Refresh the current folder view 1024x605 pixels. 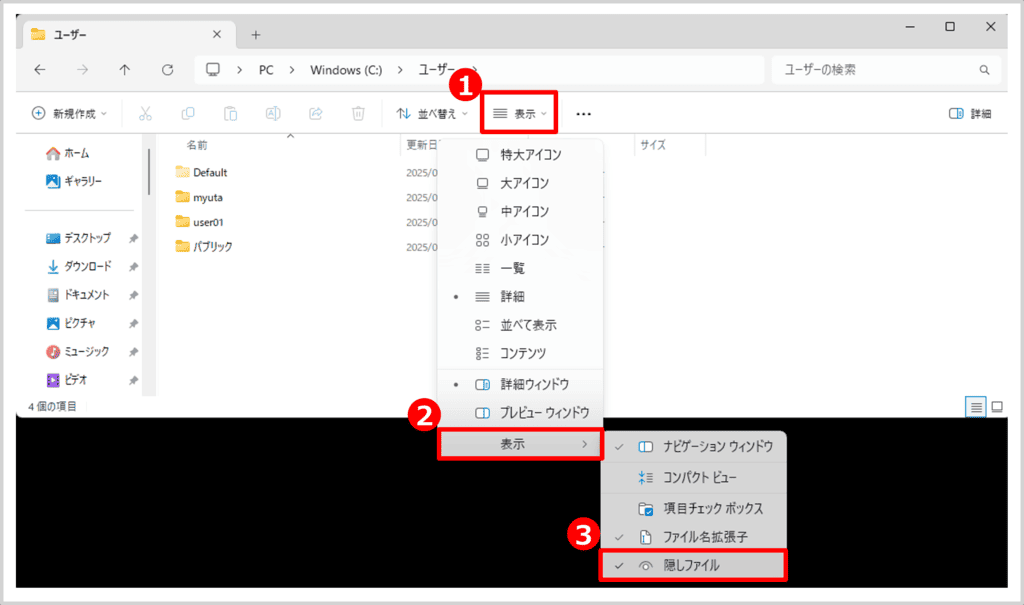(x=168, y=70)
